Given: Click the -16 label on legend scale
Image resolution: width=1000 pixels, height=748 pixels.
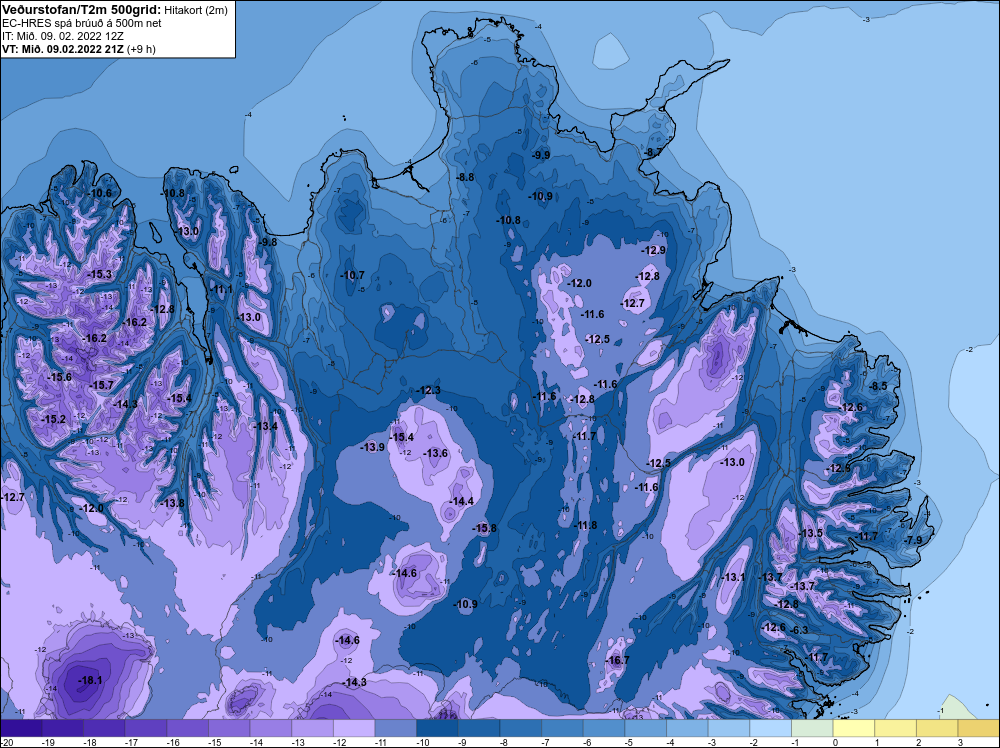Looking at the screenshot, I should (x=171, y=743).
